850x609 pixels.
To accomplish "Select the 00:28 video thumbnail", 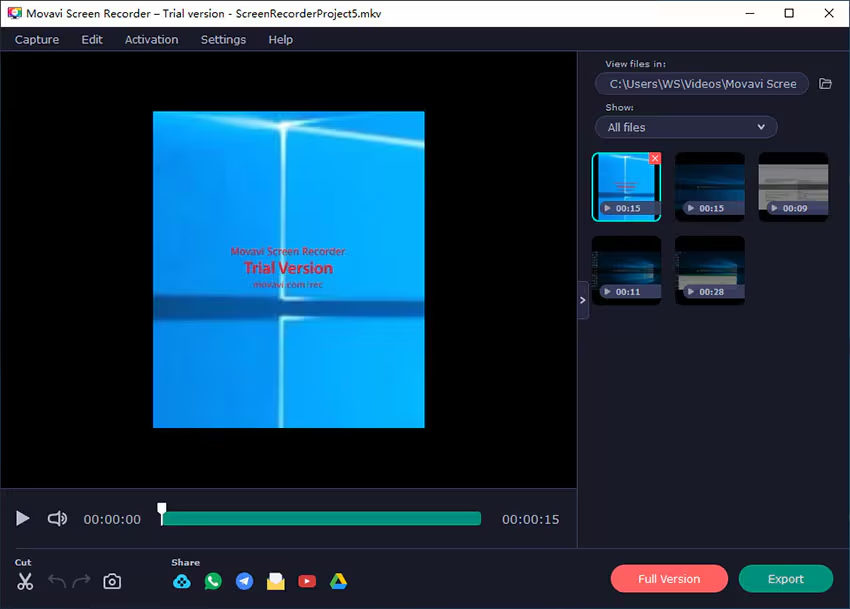I will tap(710, 268).
